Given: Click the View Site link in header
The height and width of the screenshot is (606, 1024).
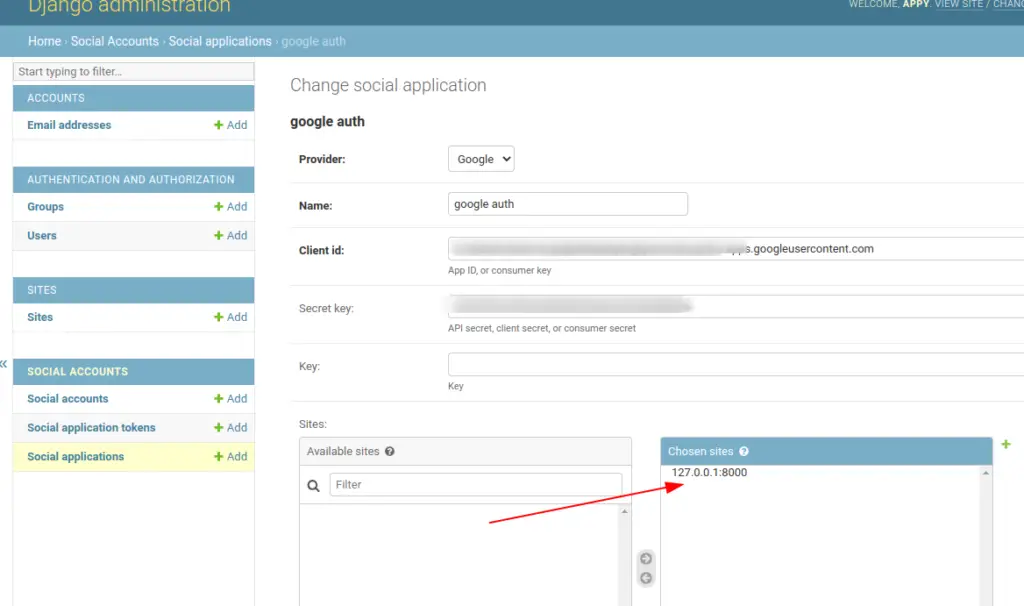Looking at the screenshot, I should pyautogui.click(x=958, y=5).
